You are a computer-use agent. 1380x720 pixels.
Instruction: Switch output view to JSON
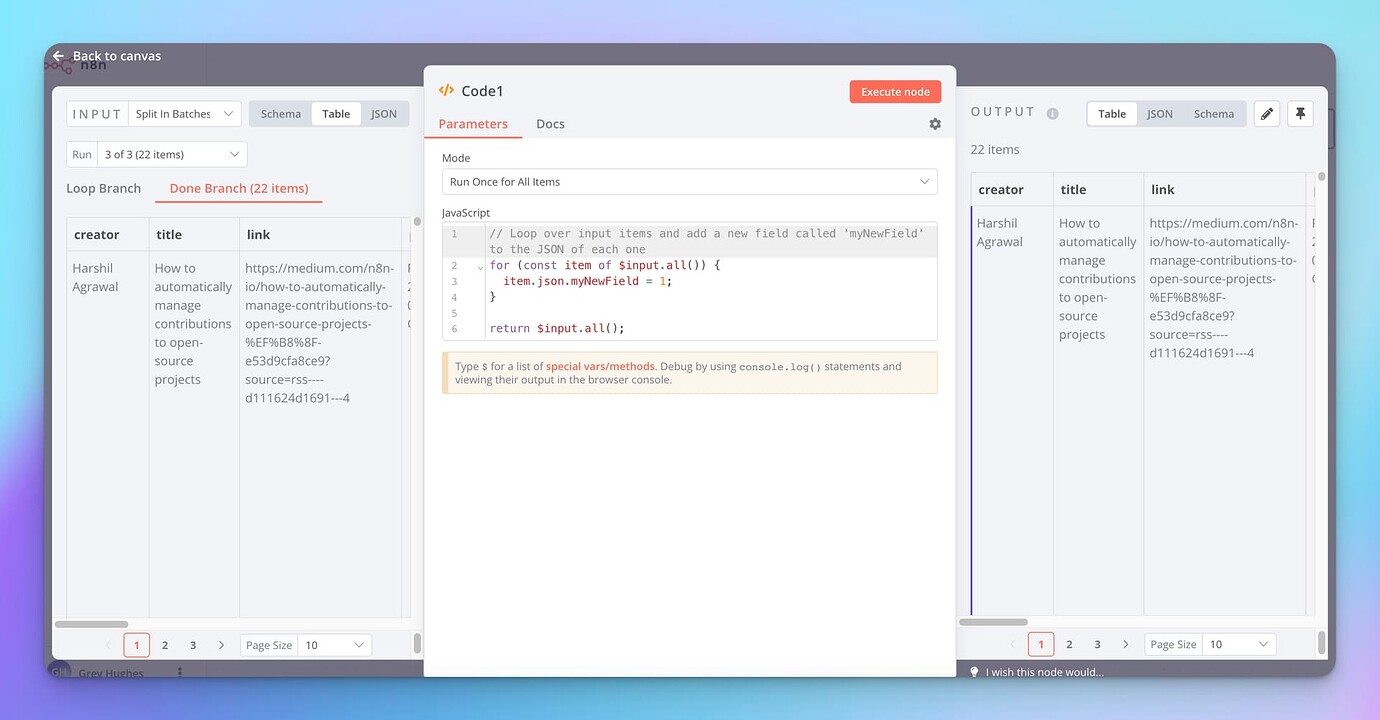[1160, 114]
